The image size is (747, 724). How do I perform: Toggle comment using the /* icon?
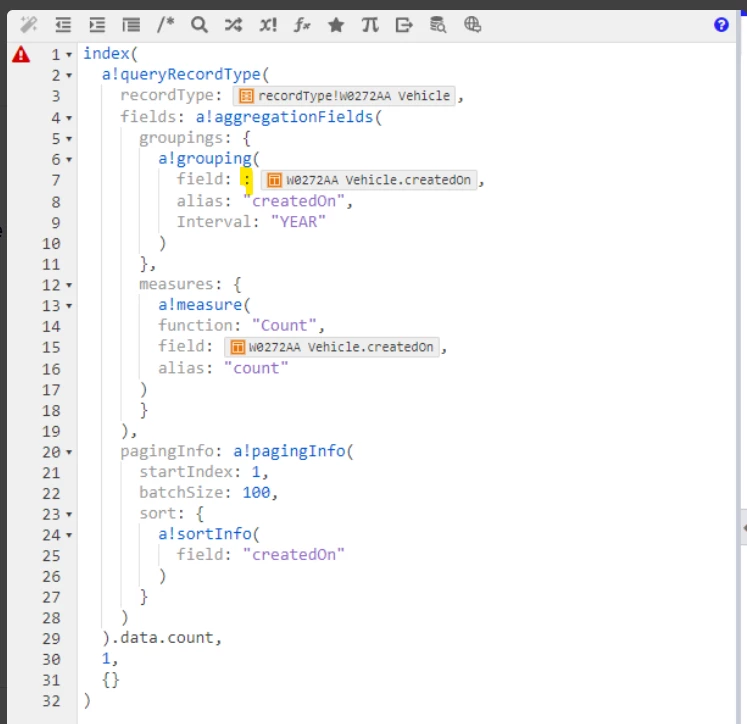coord(165,24)
